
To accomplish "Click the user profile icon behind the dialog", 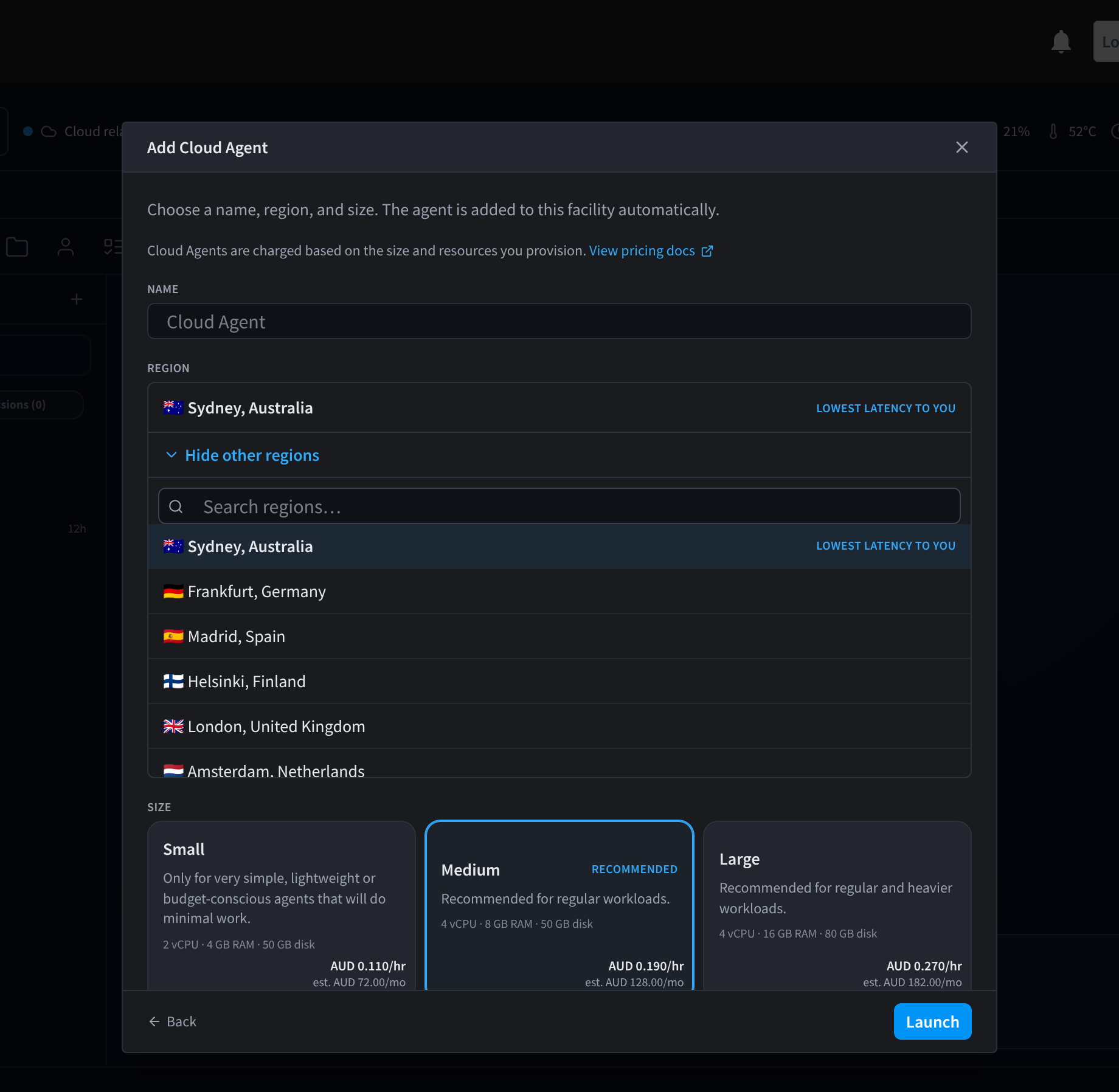I will click(x=65, y=247).
